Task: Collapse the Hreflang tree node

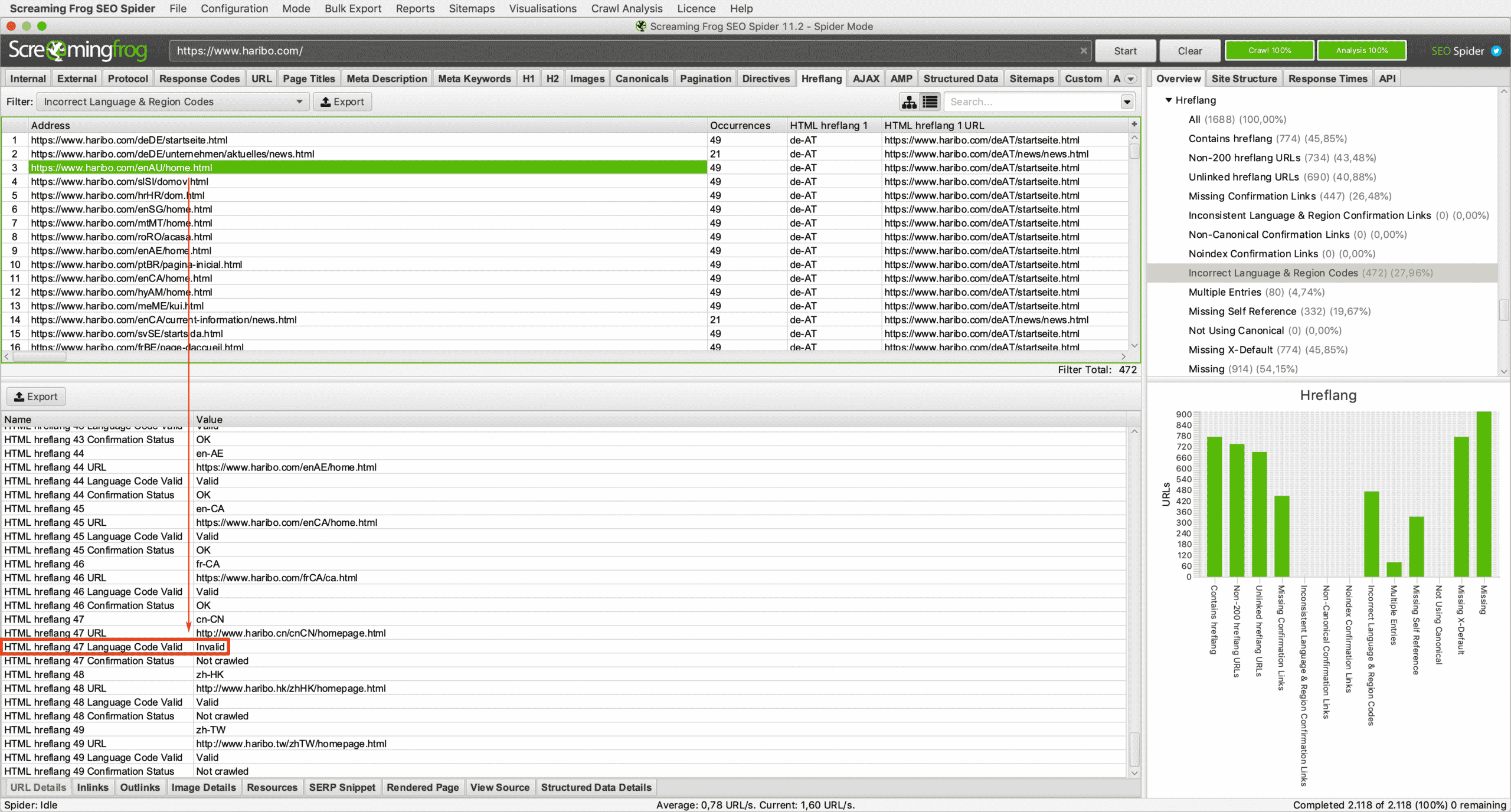Action: pos(1168,100)
